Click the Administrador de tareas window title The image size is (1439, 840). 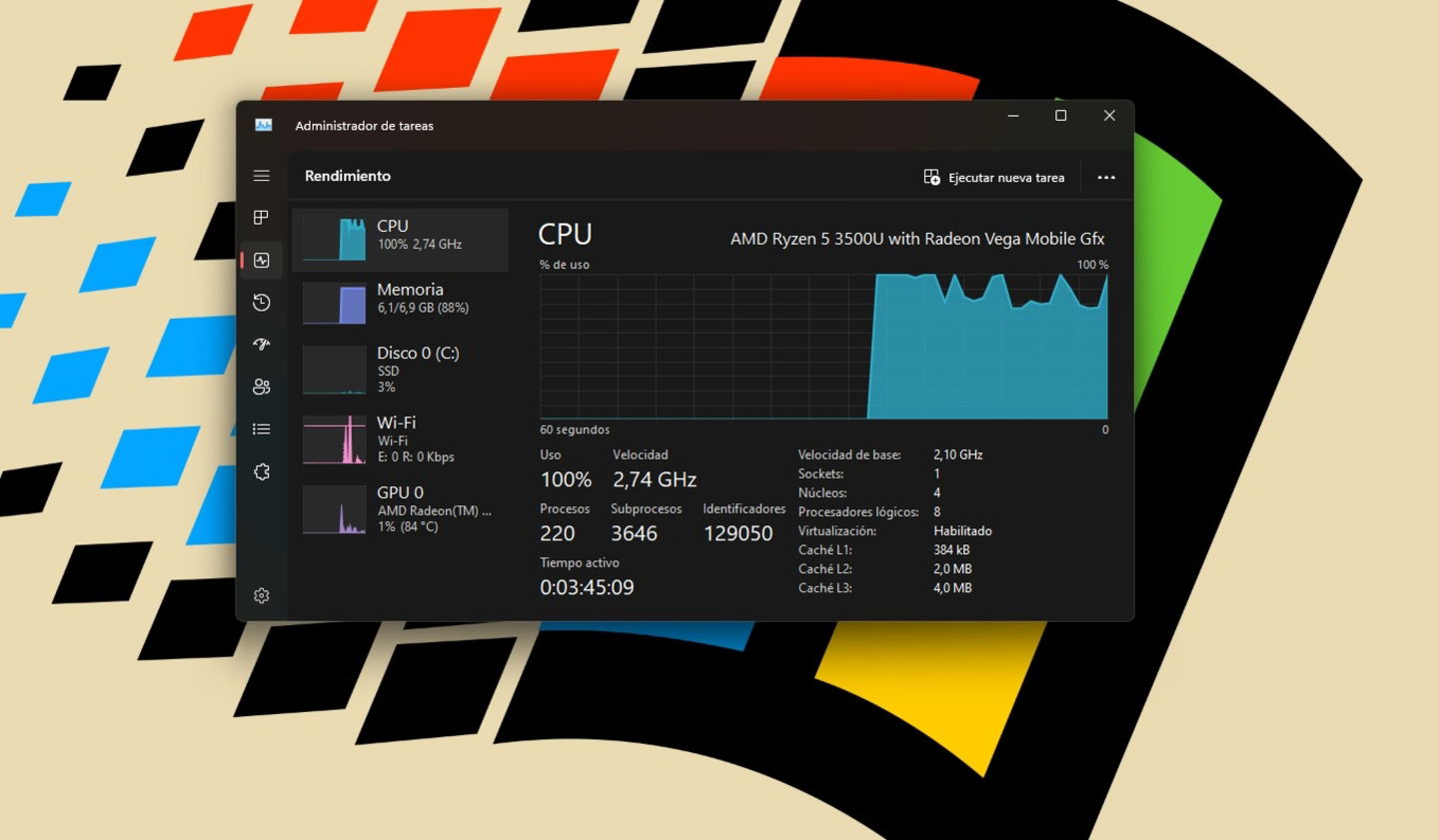365,126
